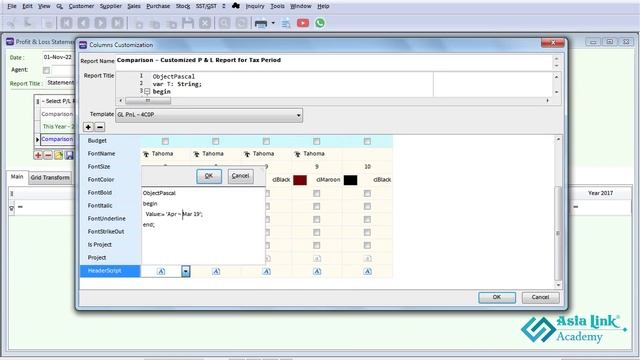
Task: Open HeaderScript editor icon in size 10 column
Action: (367, 271)
